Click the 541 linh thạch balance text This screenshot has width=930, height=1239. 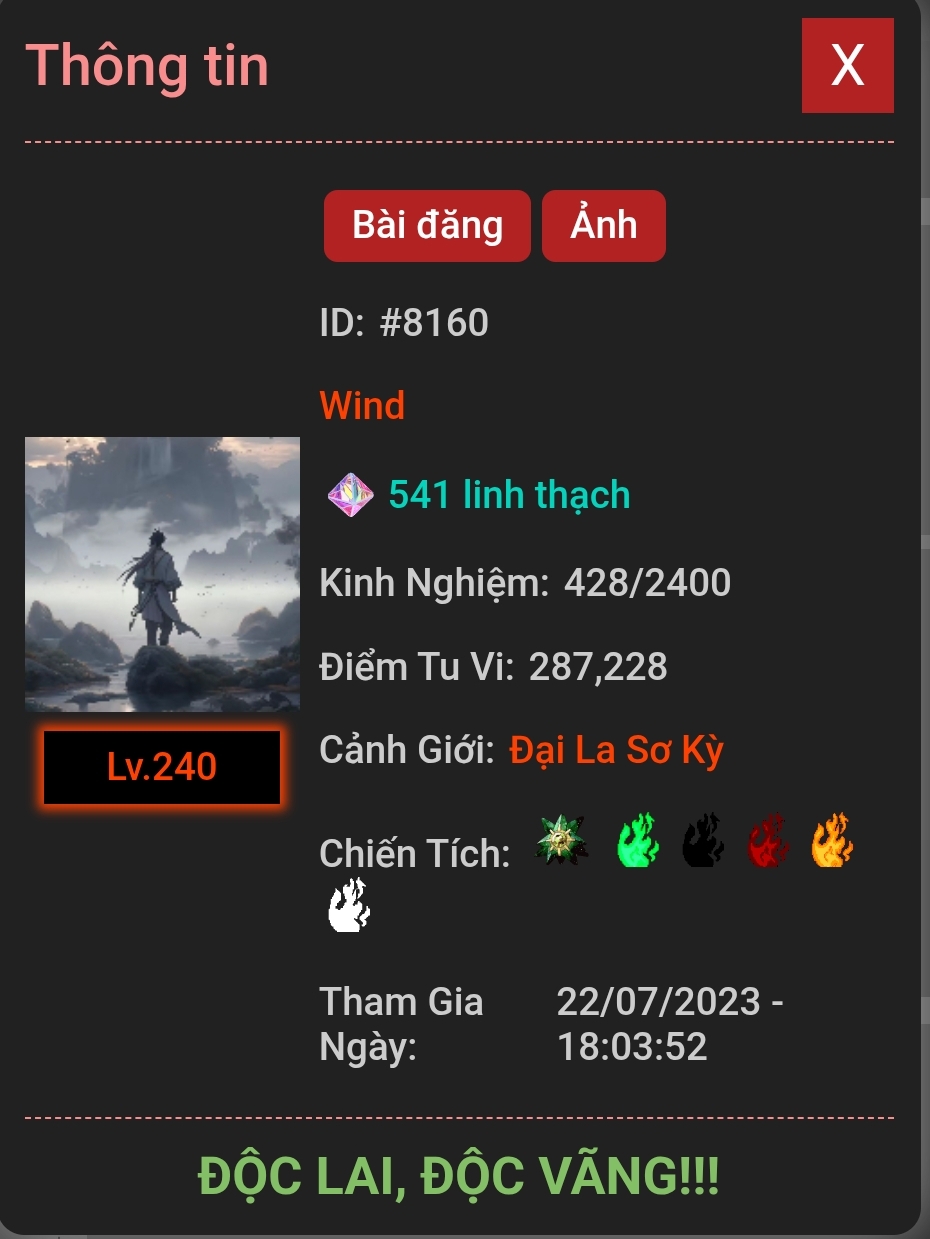[510, 495]
